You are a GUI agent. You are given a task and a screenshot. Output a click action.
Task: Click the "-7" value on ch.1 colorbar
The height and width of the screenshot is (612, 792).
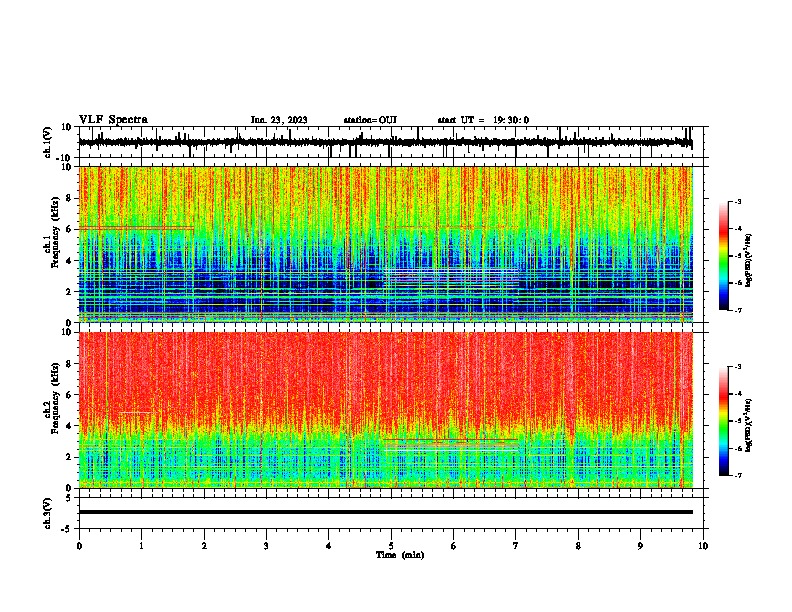click(737, 310)
